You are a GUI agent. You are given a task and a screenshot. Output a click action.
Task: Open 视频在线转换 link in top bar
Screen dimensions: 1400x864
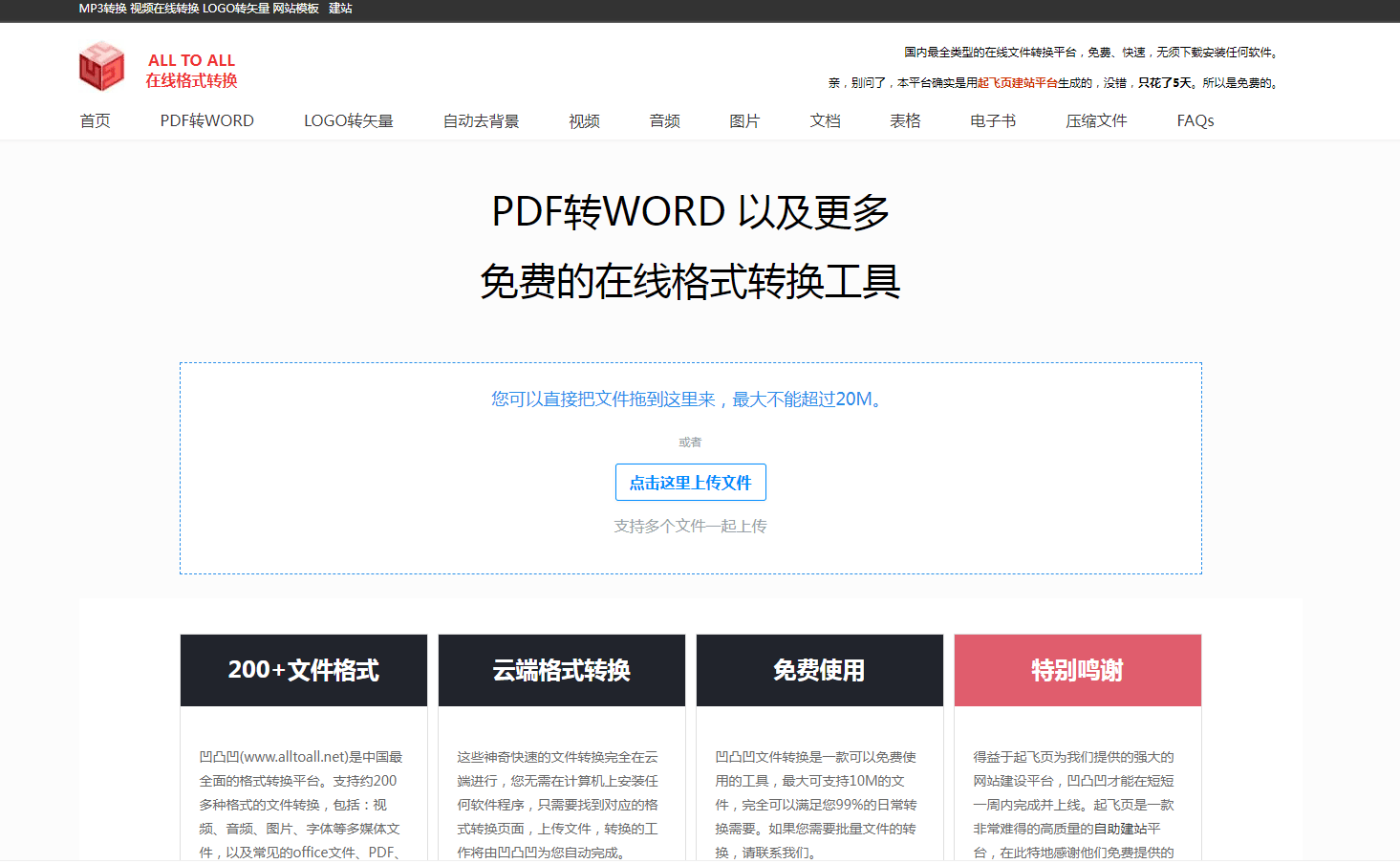164,9
